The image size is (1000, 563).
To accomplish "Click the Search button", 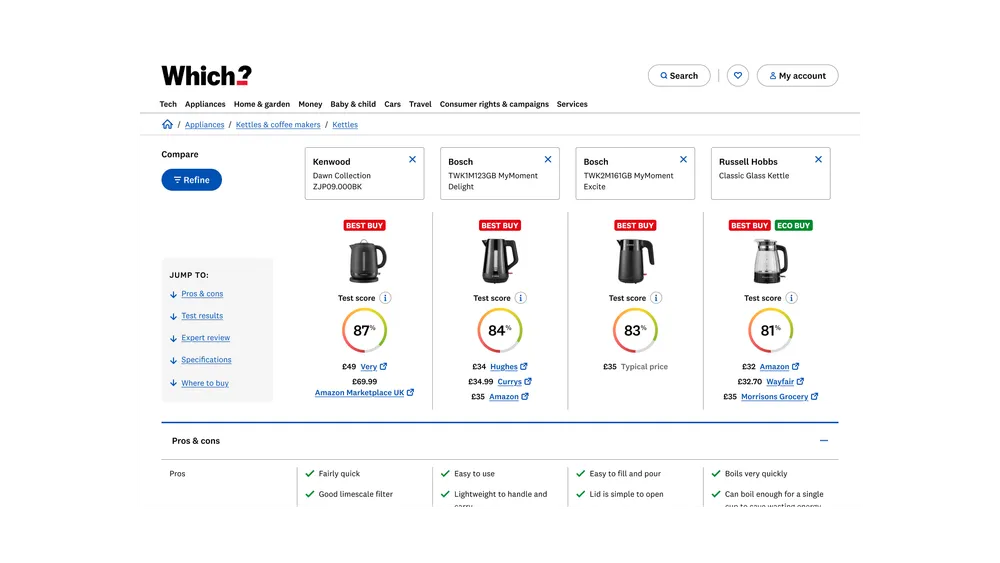I will (x=679, y=76).
